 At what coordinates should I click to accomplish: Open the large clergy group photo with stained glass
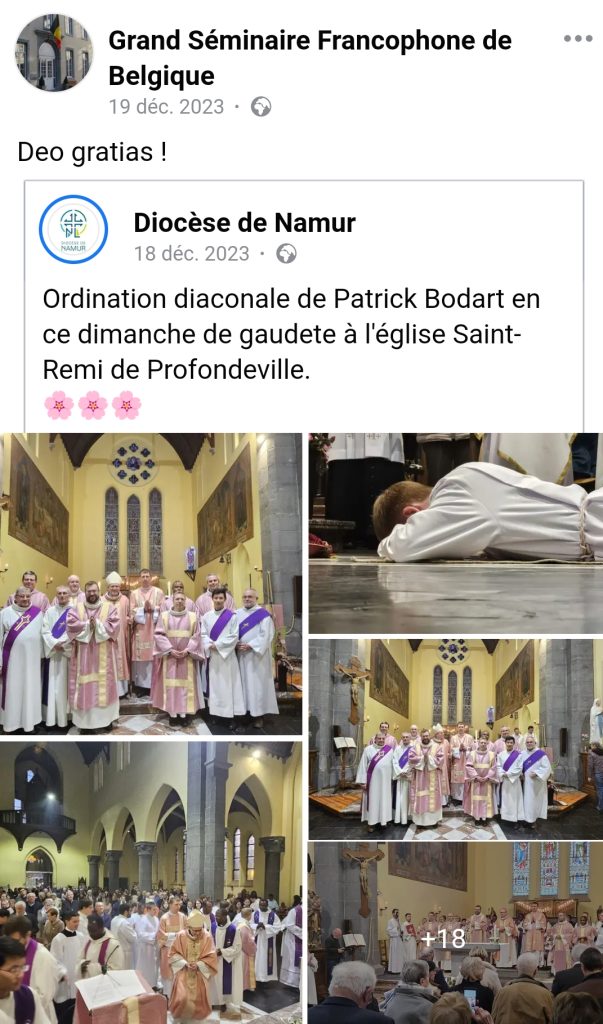pos(151,584)
